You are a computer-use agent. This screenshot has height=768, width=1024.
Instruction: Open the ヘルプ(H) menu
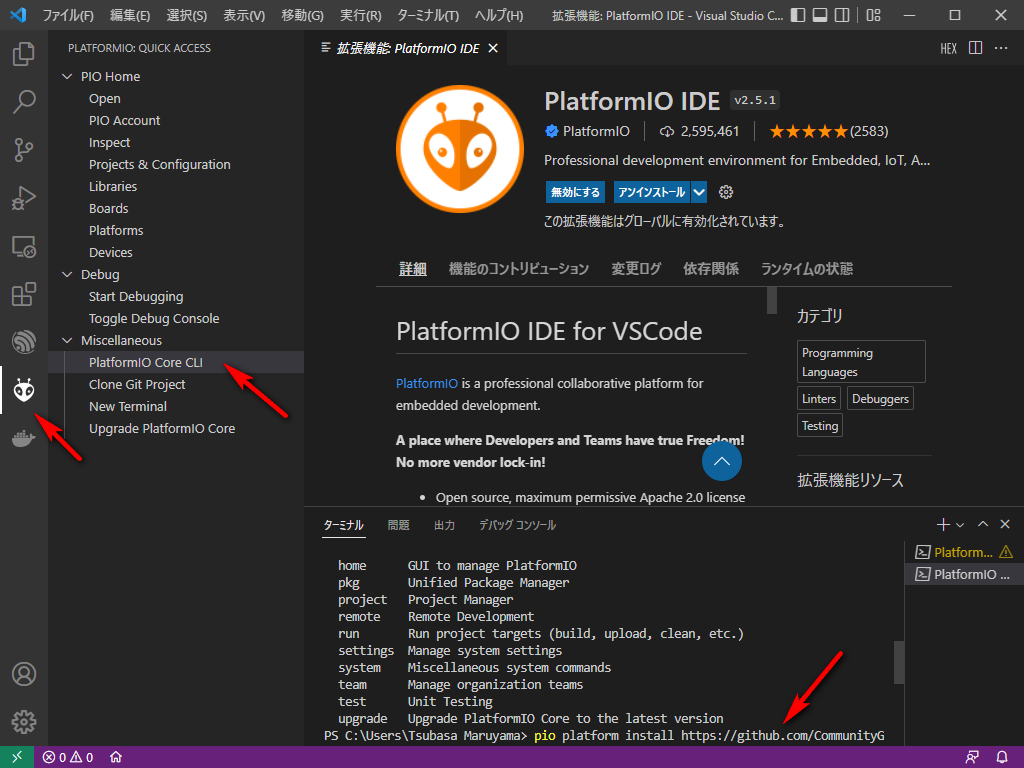(x=499, y=15)
